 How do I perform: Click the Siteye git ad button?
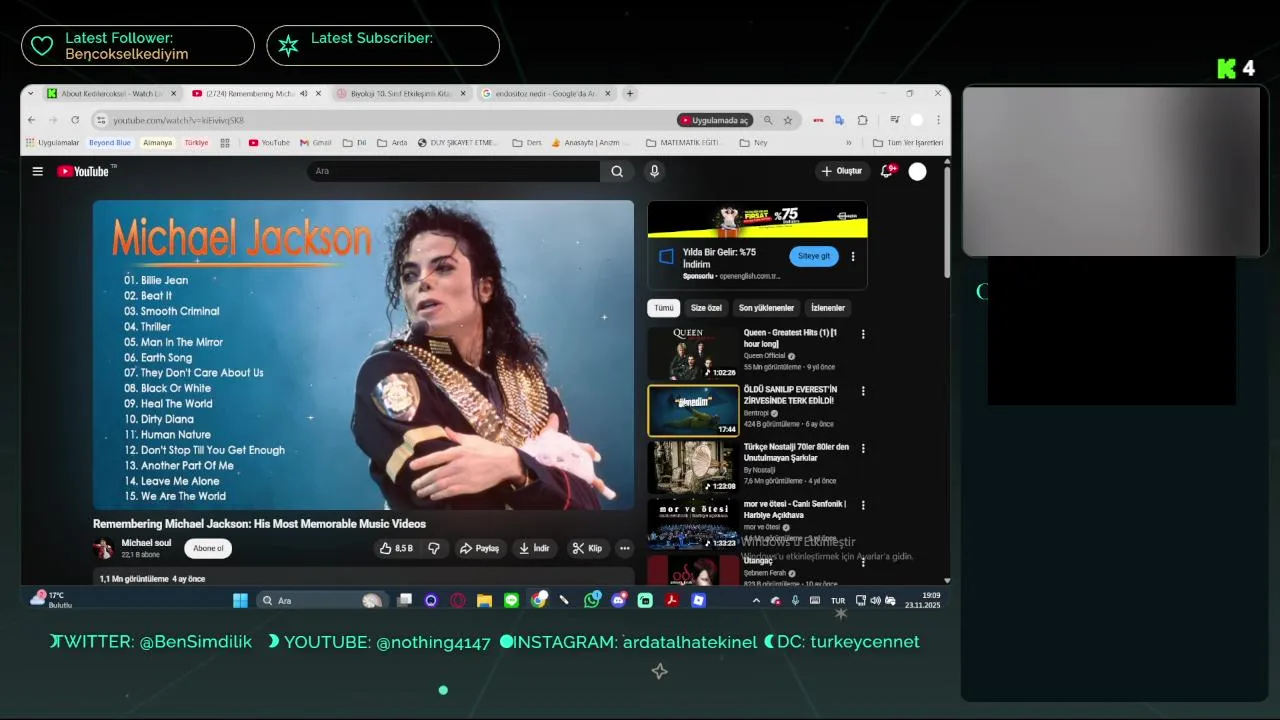click(x=814, y=256)
